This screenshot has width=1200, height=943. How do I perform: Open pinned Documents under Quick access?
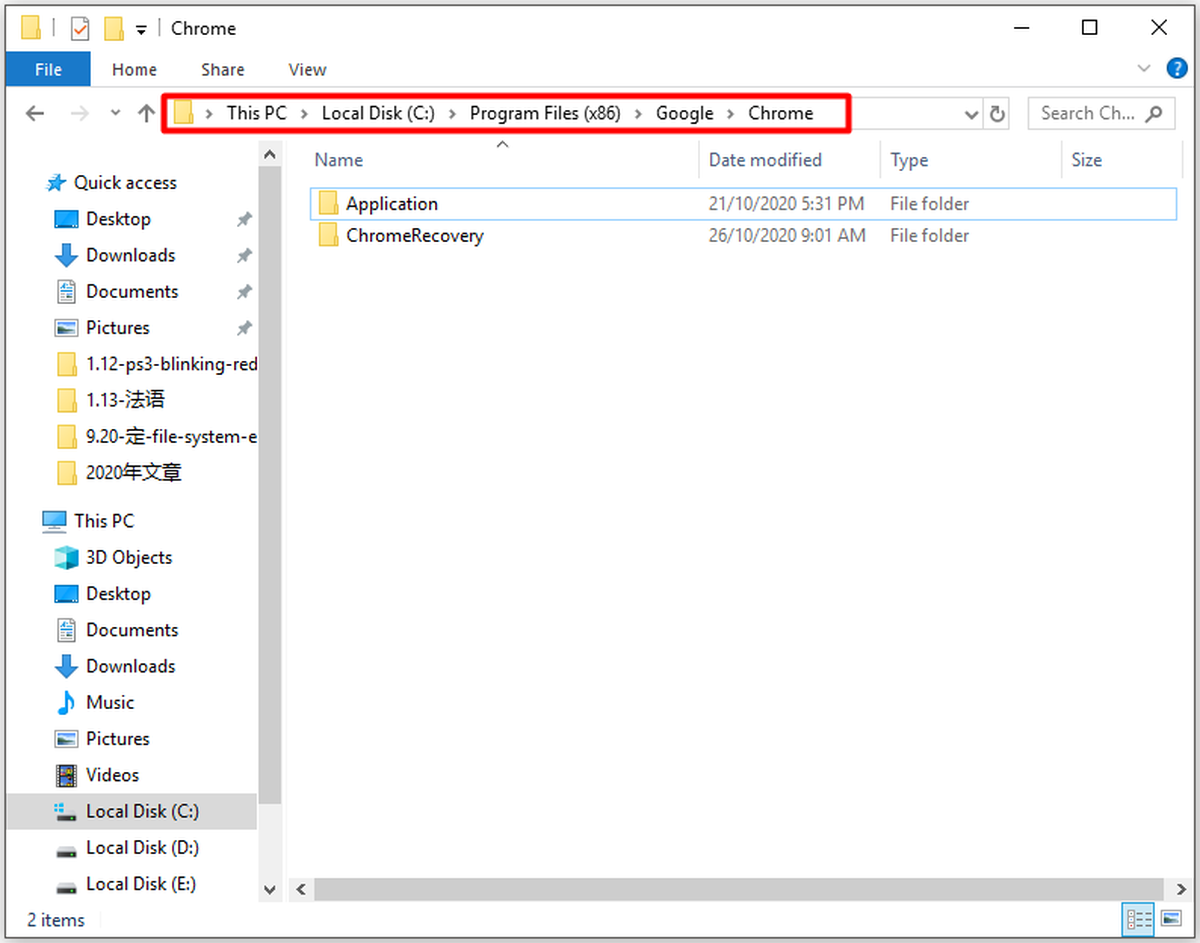pyautogui.click(x=132, y=292)
